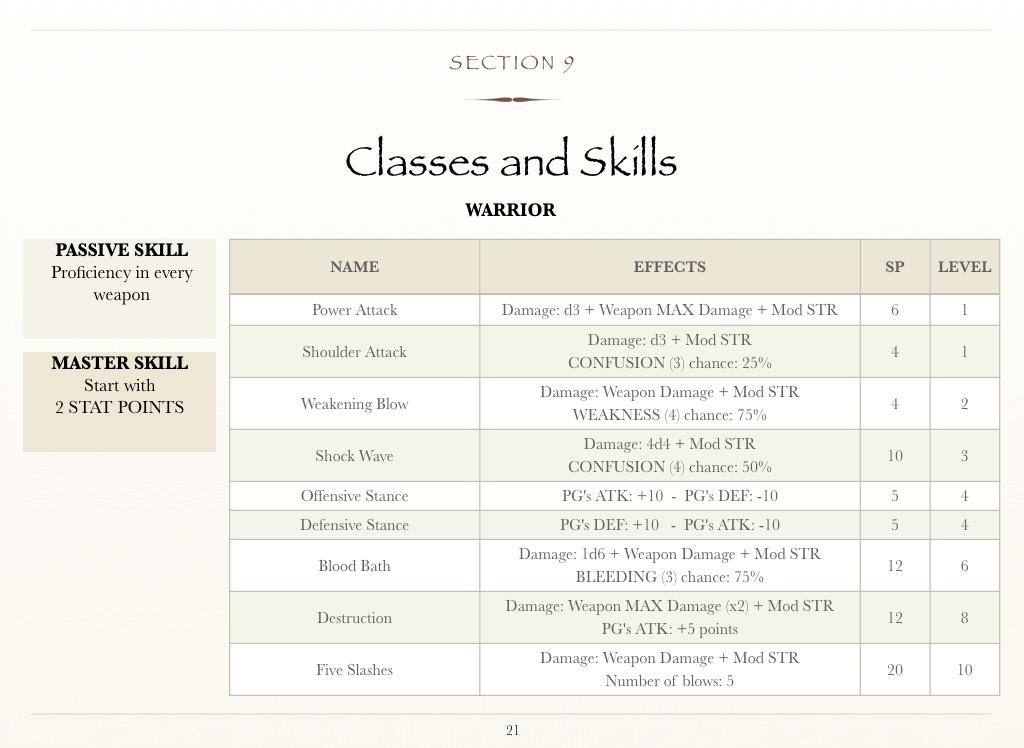The height and width of the screenshot is (748, 1024).
Task: Click the "Section 9" header text
Action: pyautogui.click(x=511, y=63)
